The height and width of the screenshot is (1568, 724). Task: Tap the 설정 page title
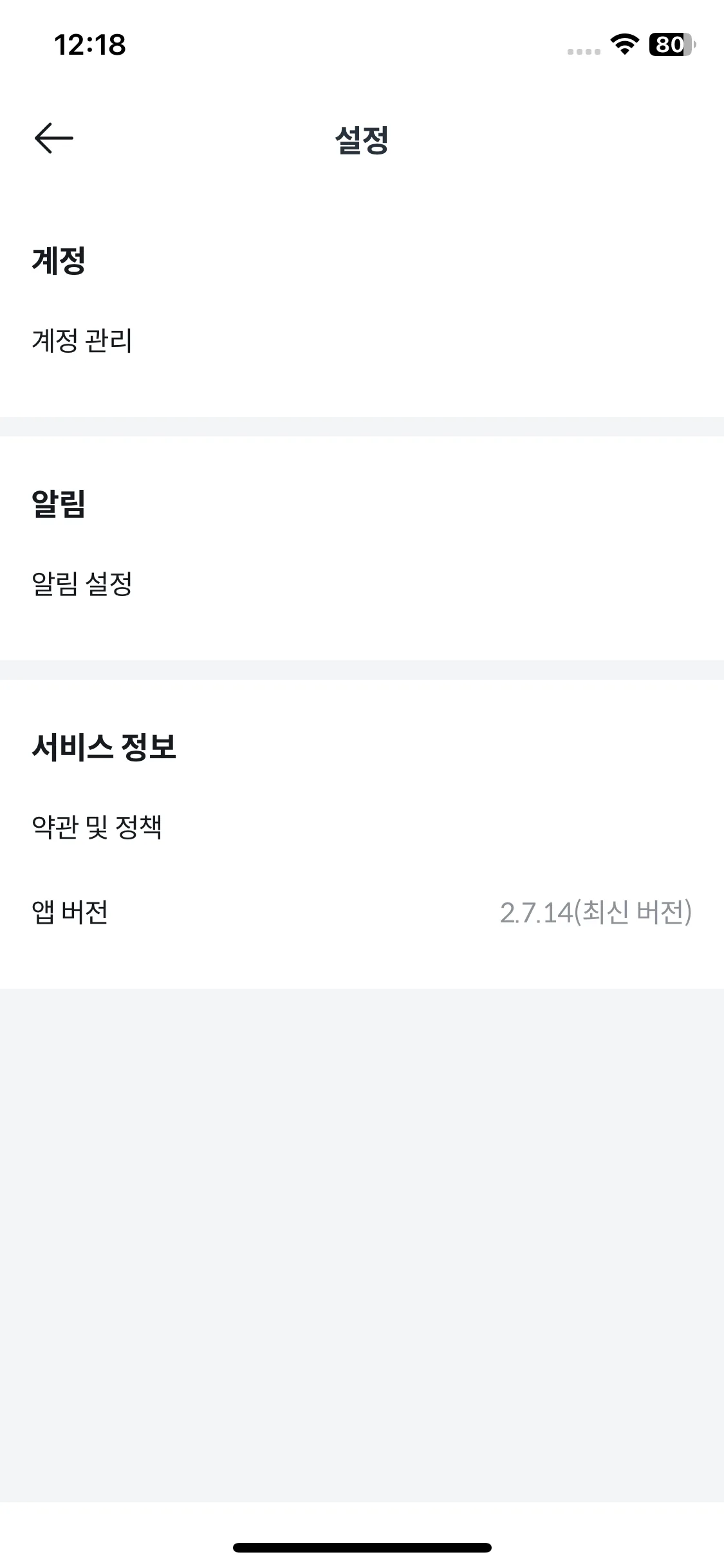(362, 140)
